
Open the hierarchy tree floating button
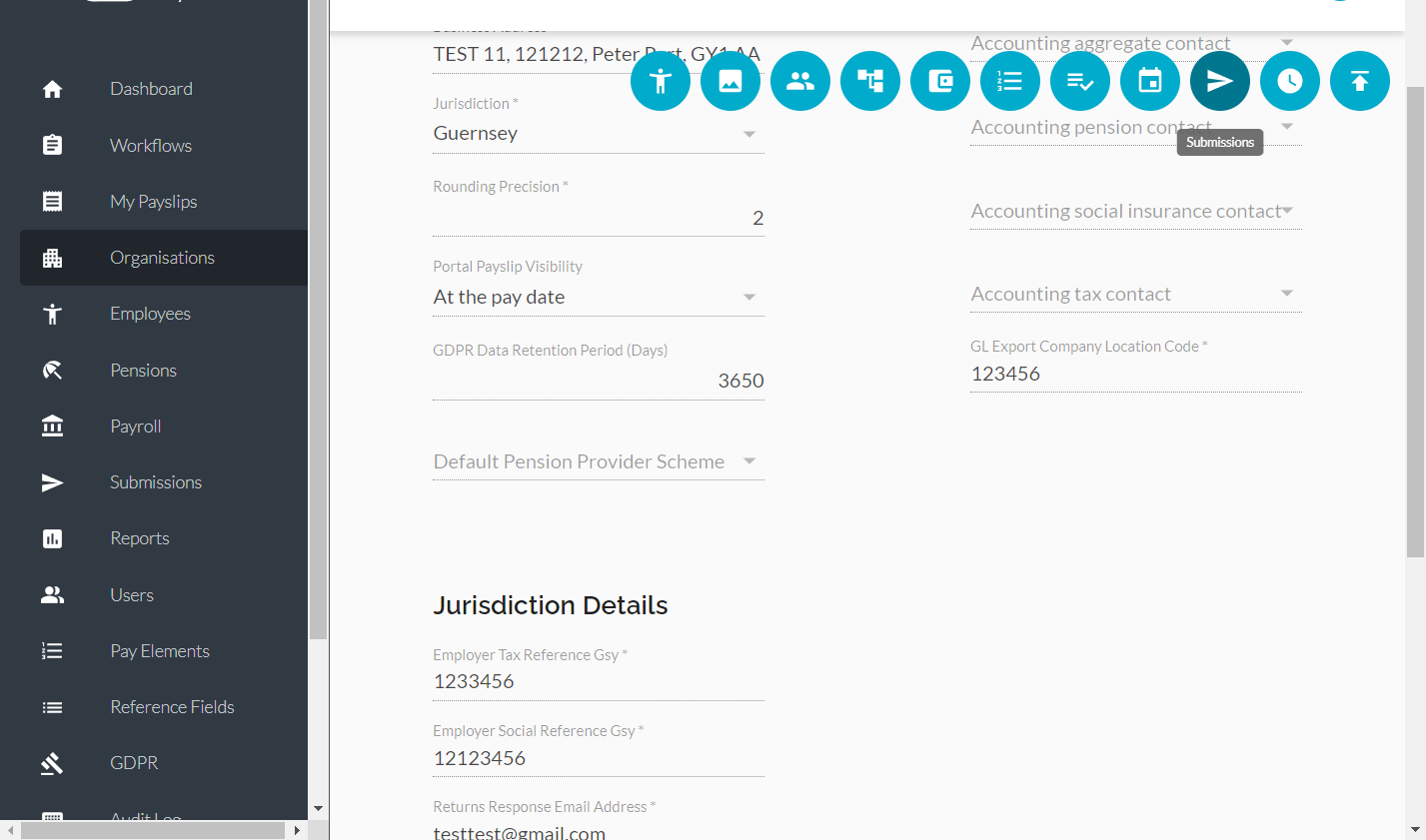pyautogui.click(x=870, y=81)
